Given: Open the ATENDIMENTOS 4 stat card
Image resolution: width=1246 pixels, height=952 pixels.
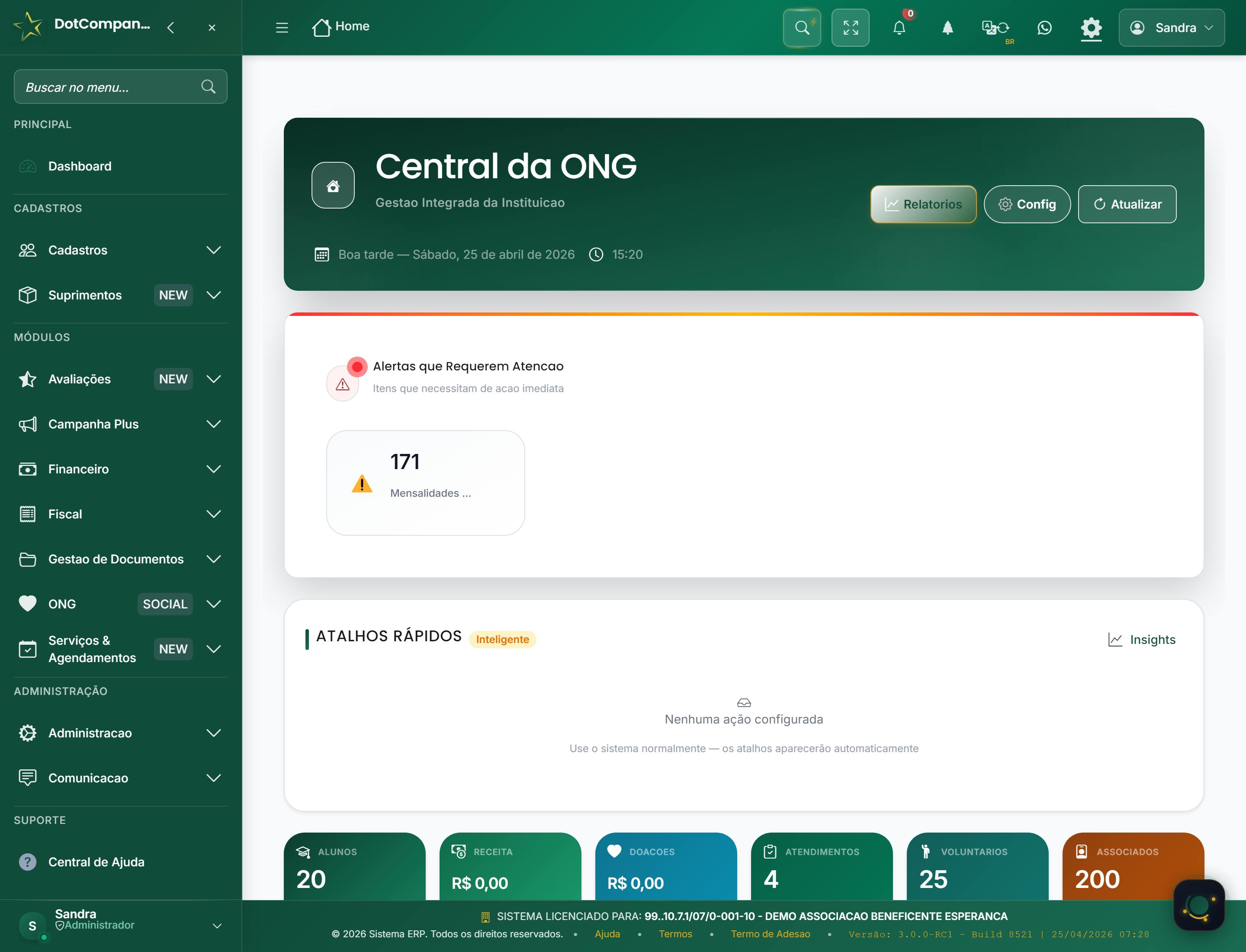Looking at the screenshot, I should [x=822, y=866].
